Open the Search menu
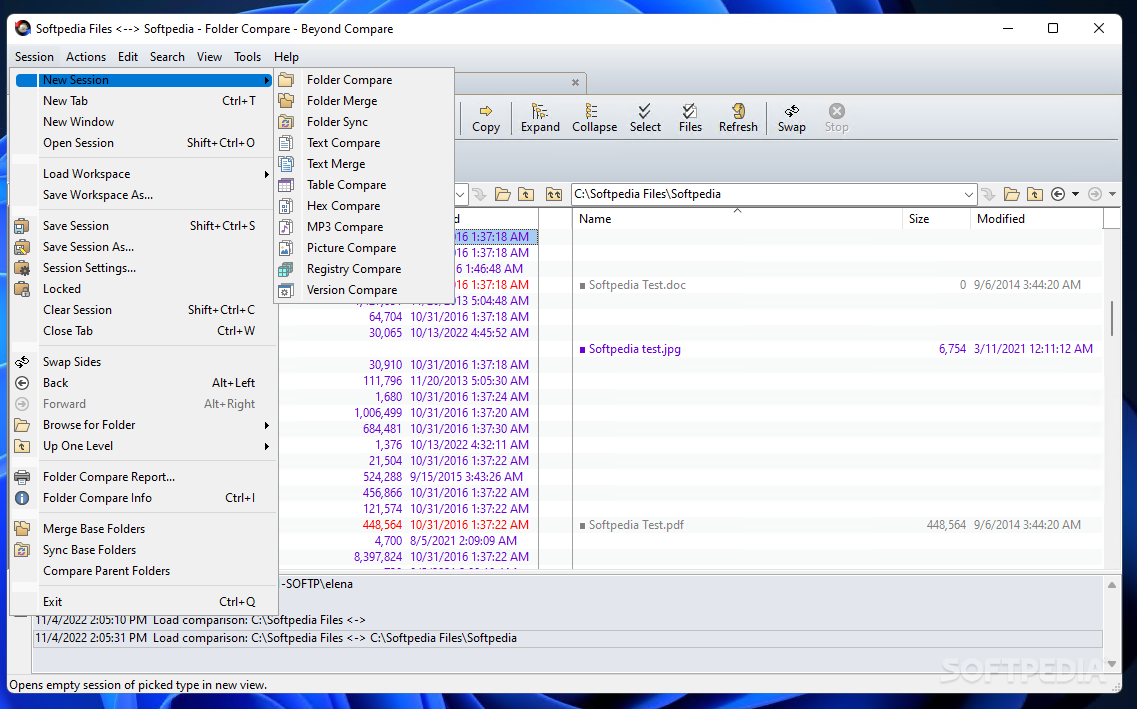 pyautogui.click(x=167, y=57)
